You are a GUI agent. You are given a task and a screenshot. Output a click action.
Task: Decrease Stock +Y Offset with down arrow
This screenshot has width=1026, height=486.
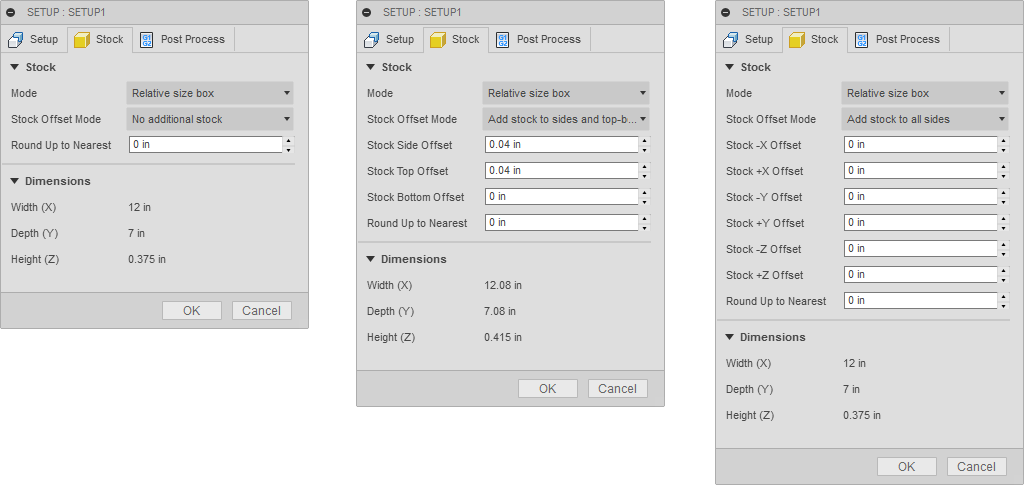click(x=1004, y=227)
